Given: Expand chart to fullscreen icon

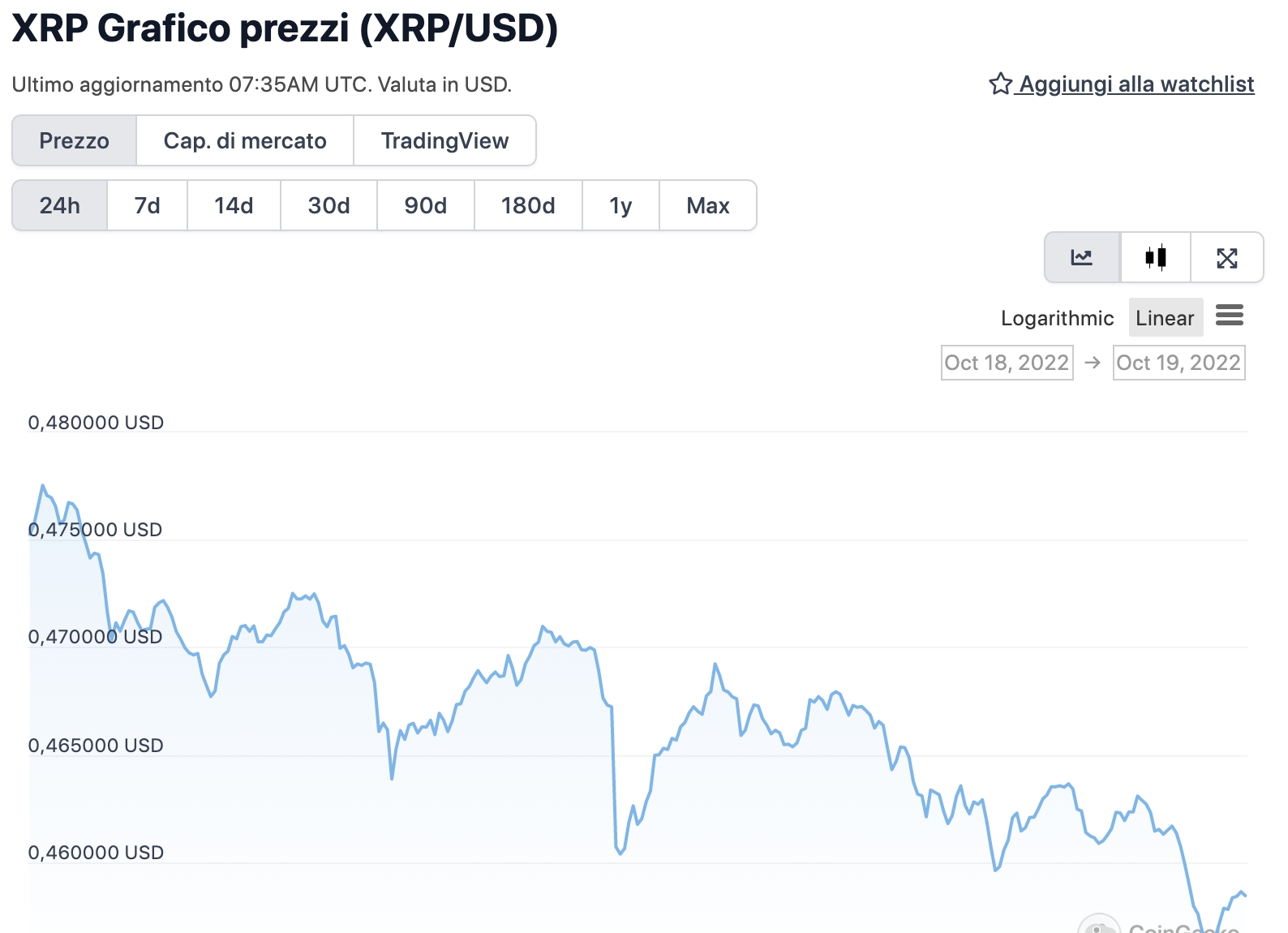Looking at the screenshot, I should click(x=1227, y=258).
